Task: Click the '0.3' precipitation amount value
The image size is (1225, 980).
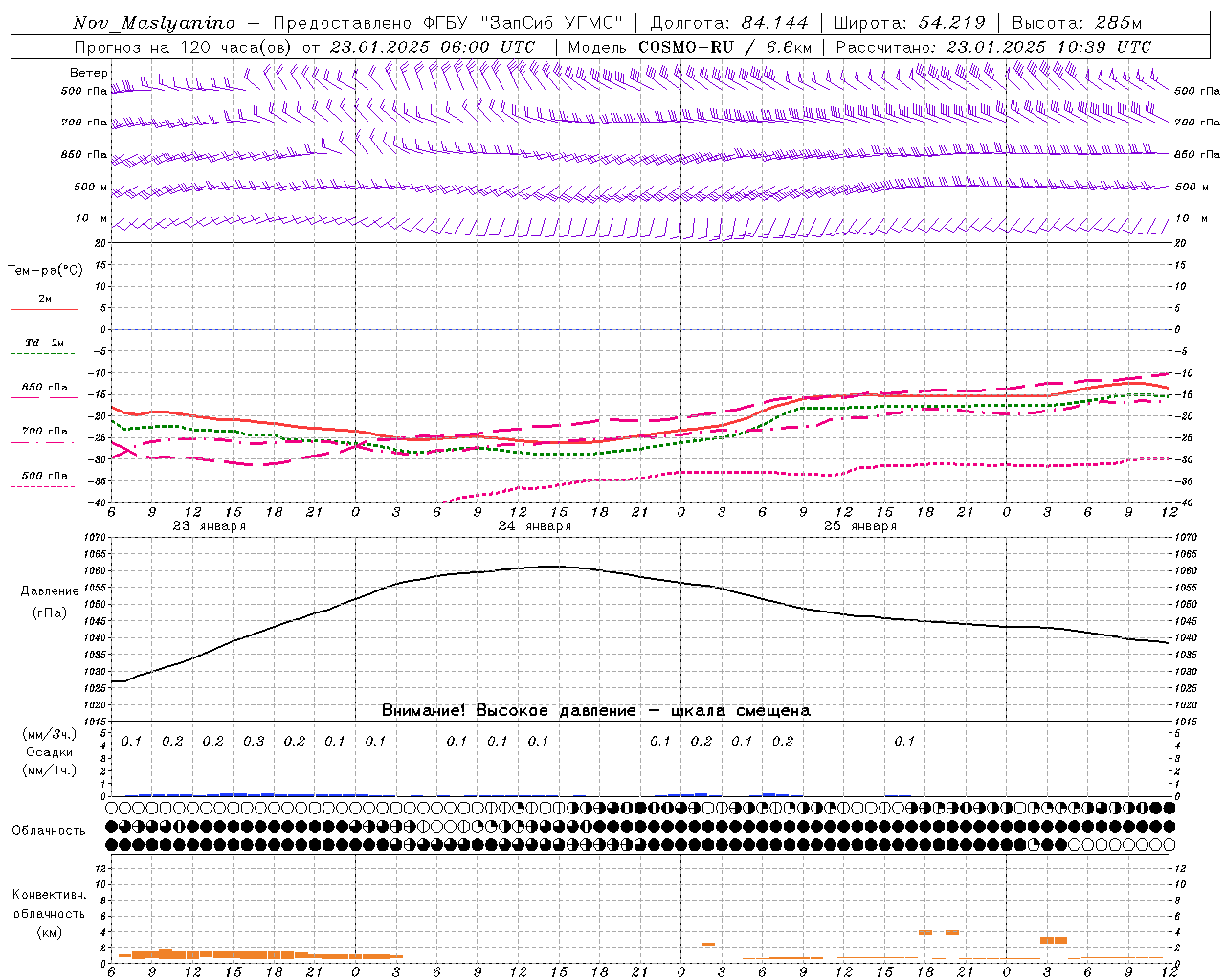Action: pos(254,742)
